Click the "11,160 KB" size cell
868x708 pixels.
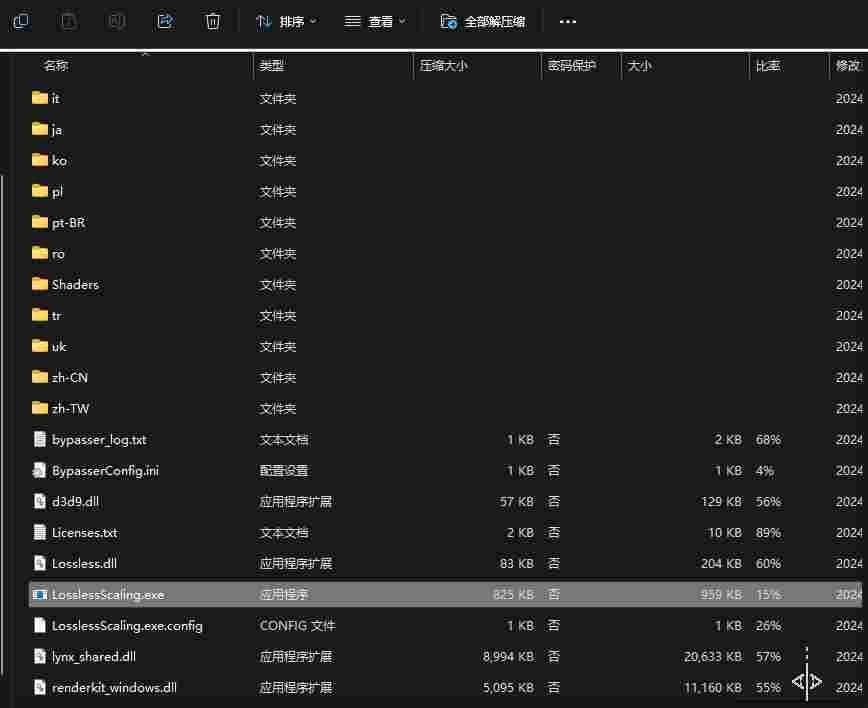[712, 688]
